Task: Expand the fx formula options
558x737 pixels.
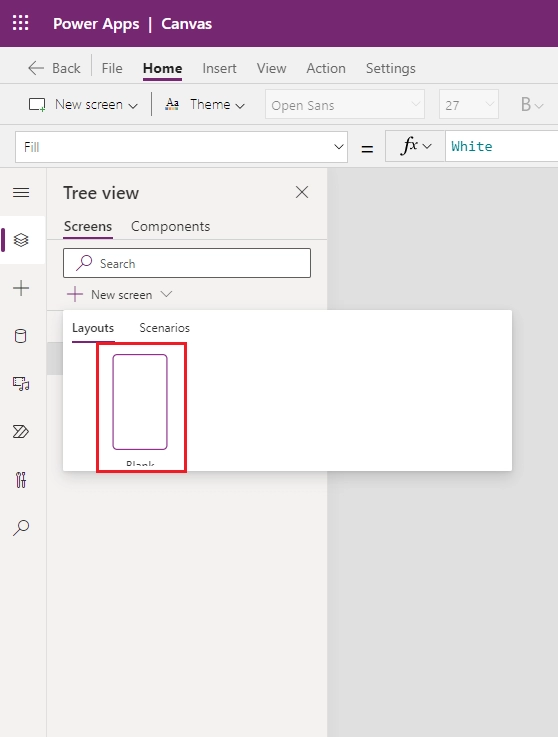Action: tap(415, 146)
